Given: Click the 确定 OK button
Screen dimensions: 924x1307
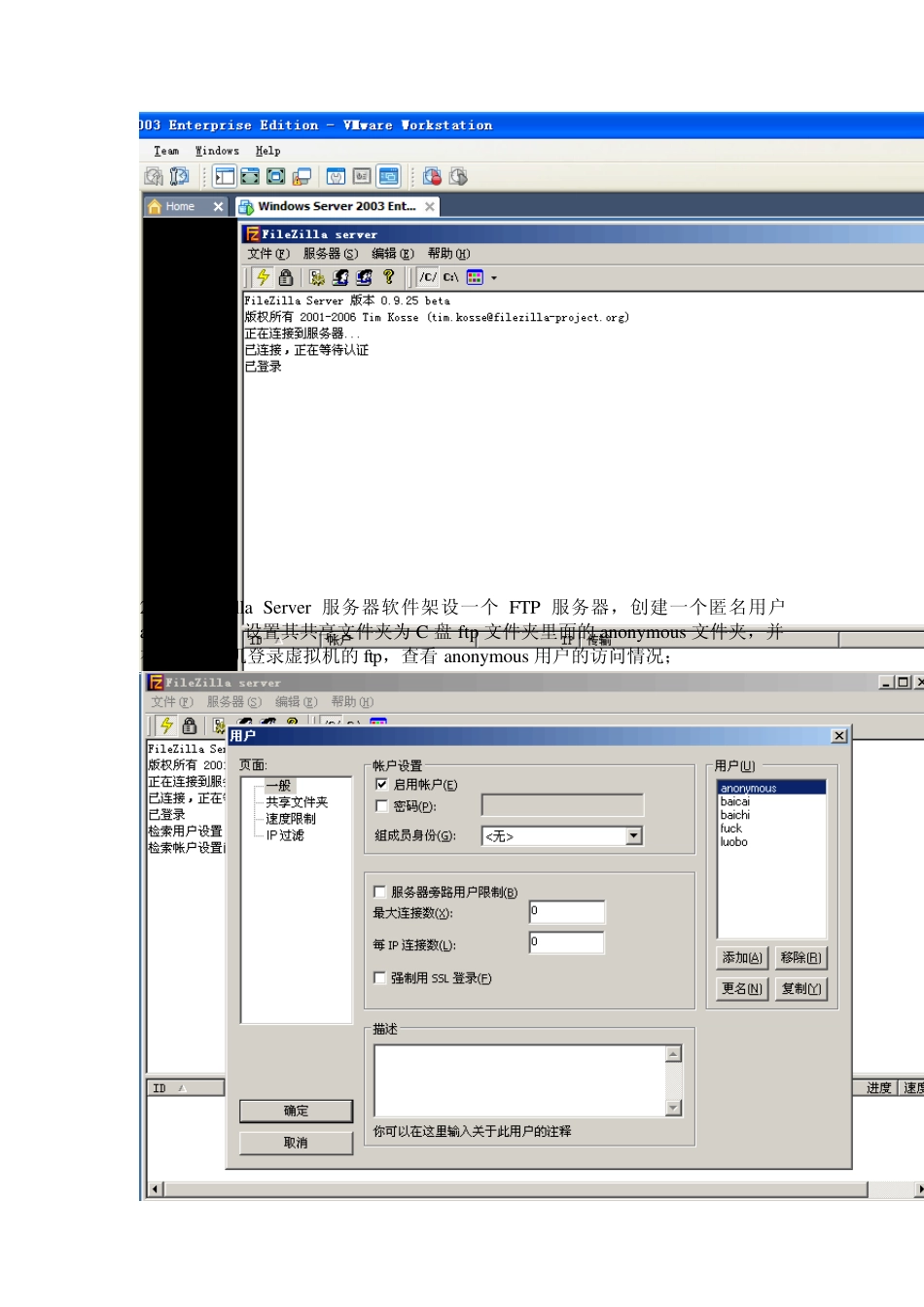Looking at the screenshot, I should click(x=296, y=1111).
